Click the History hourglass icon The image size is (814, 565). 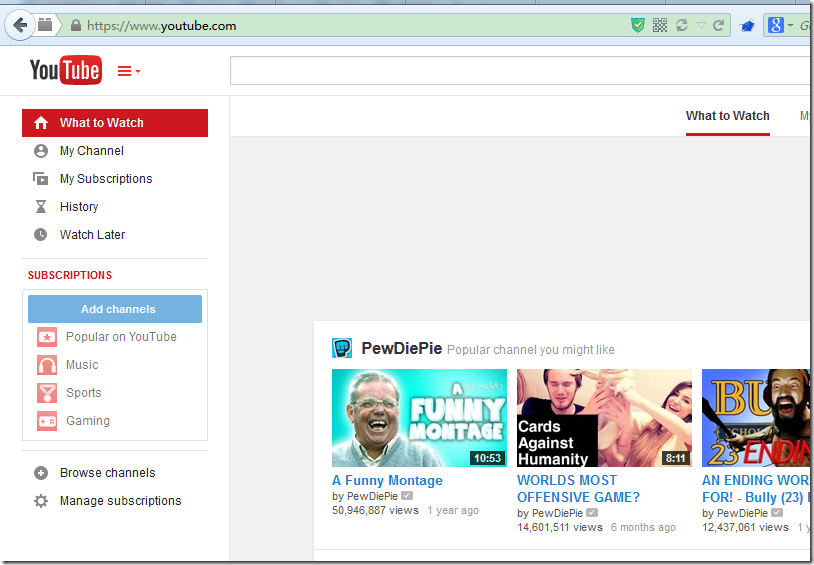(40, 207)
